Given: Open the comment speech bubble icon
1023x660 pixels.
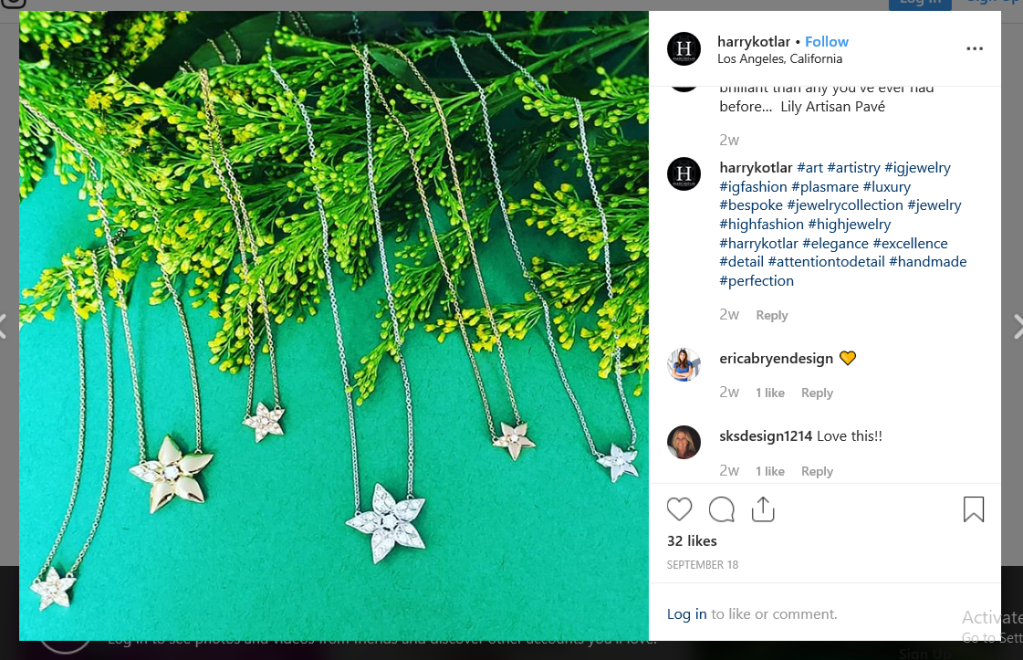Looking at the screenshot, I should pos(721,509).
